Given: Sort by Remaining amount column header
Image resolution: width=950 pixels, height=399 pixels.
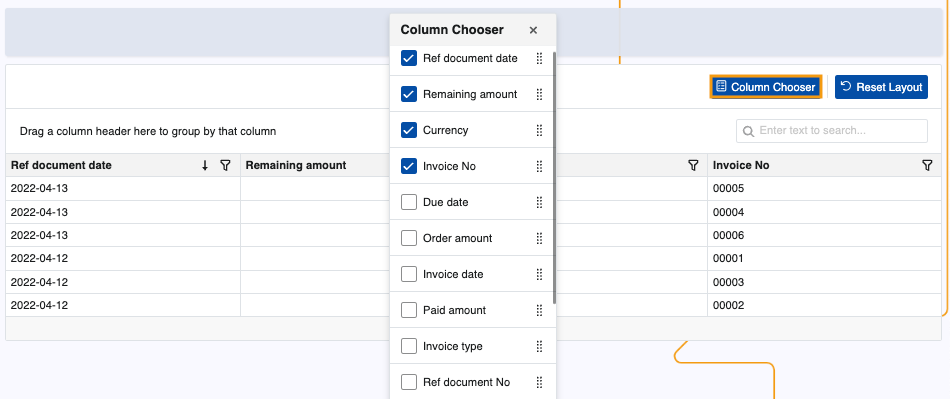Looking at the screenshot, I should (x=296, y=165).
